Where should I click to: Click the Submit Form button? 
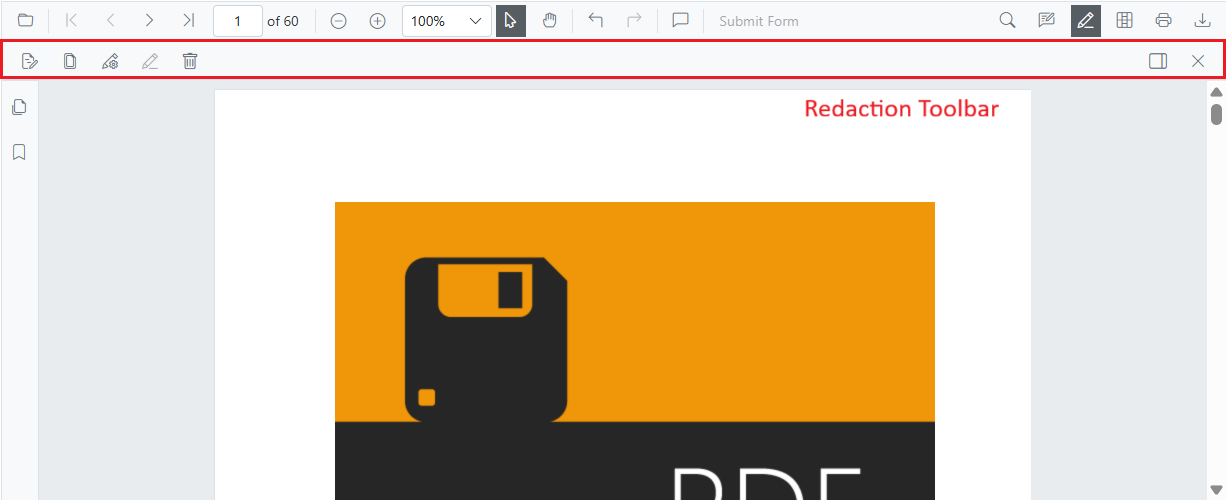tap(759, 21)
